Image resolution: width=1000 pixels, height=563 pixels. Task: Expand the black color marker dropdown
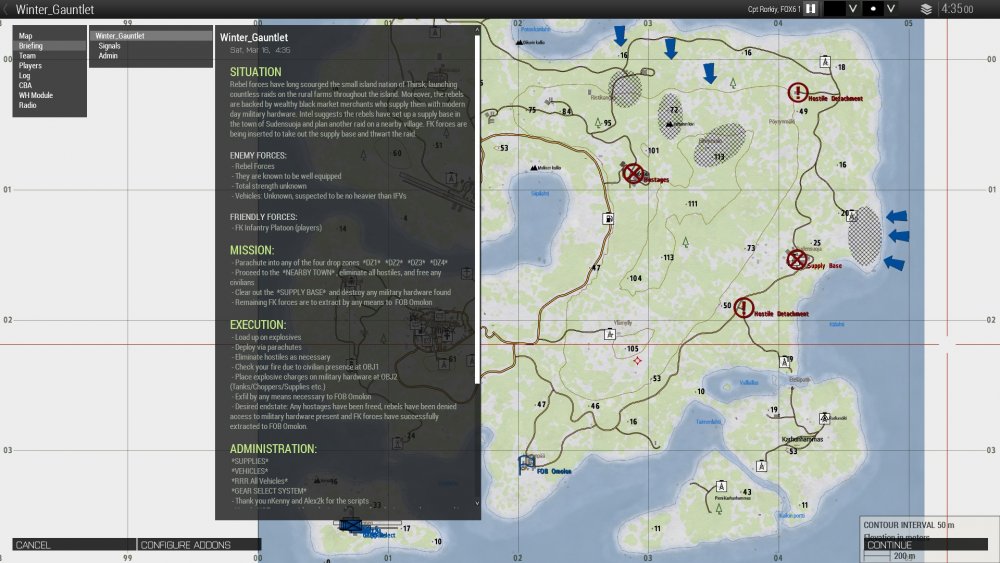[x=853, y=9]
